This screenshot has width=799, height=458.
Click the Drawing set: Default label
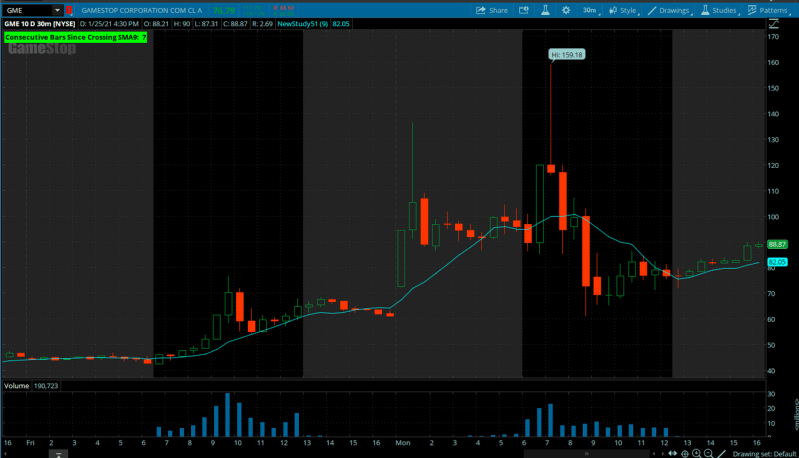click(x=764, y=454)
